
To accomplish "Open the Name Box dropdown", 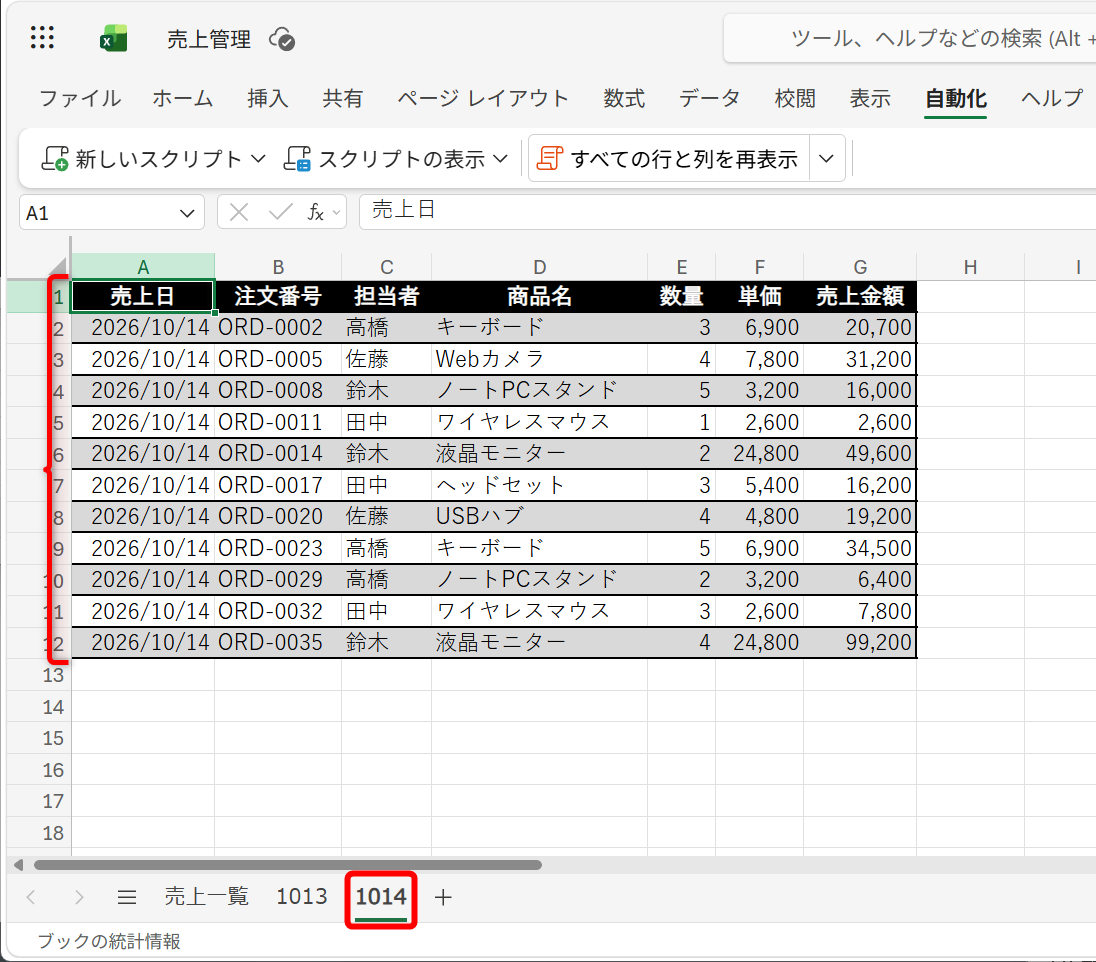I will coord(187,213).
